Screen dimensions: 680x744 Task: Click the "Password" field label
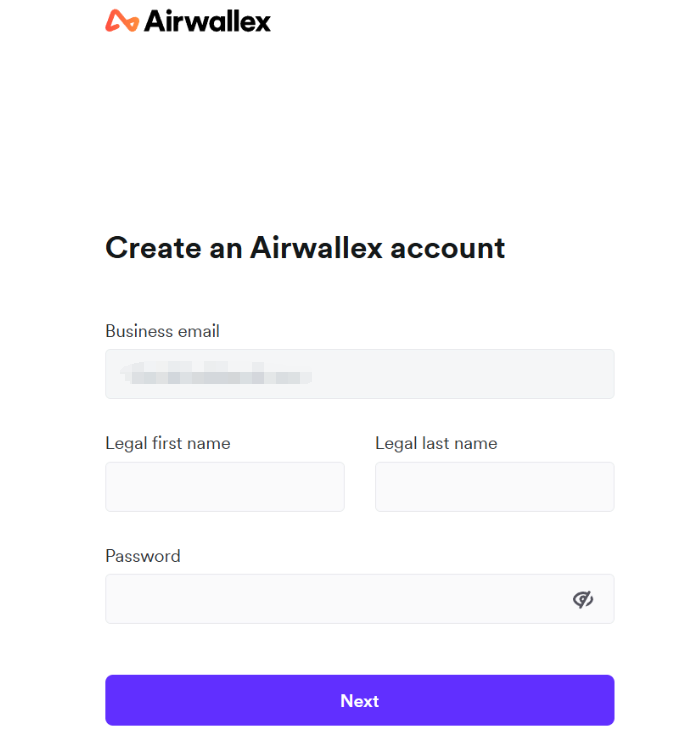pos(143,556)
